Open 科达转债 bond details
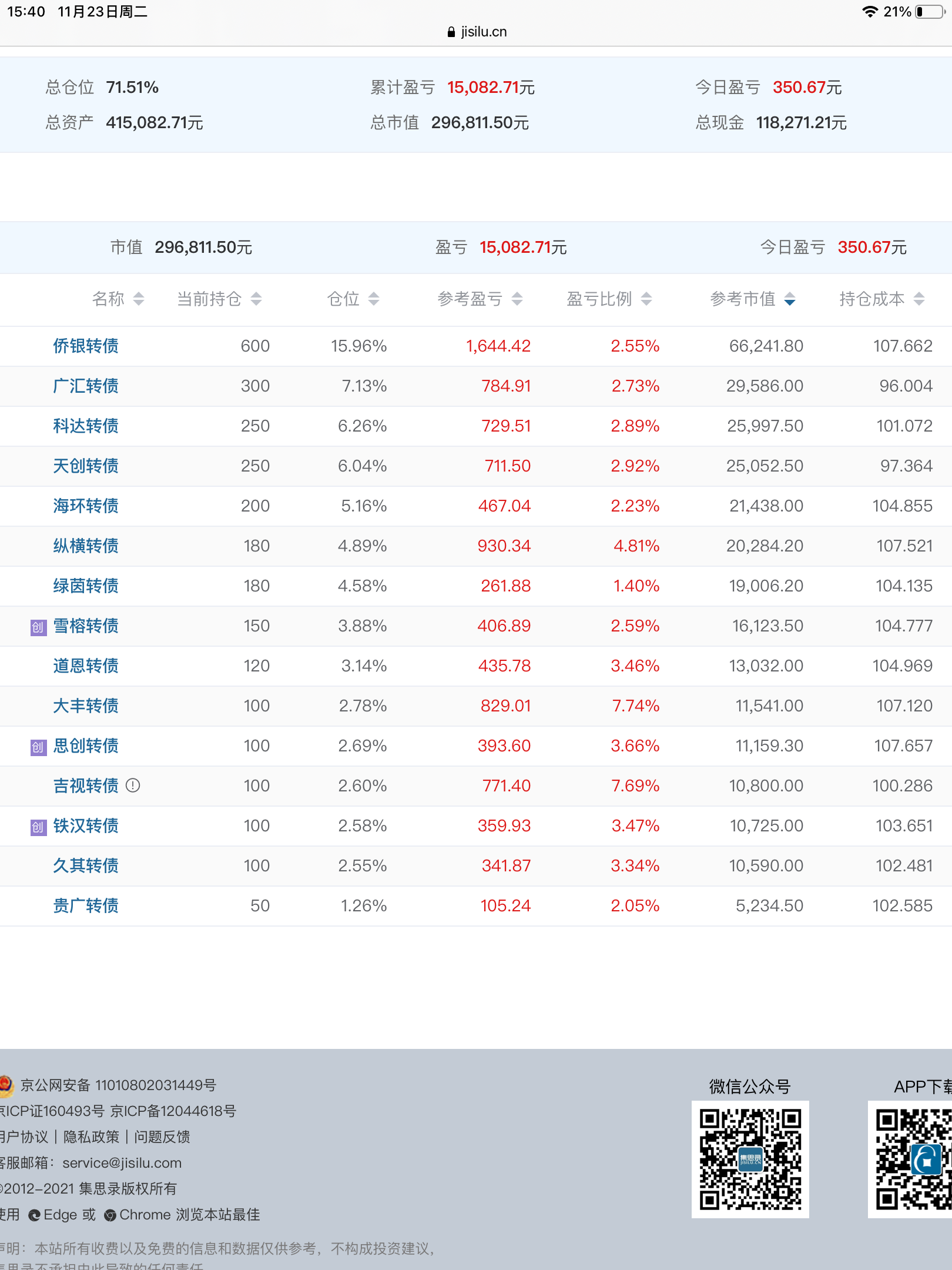 [x=86, y=426]
